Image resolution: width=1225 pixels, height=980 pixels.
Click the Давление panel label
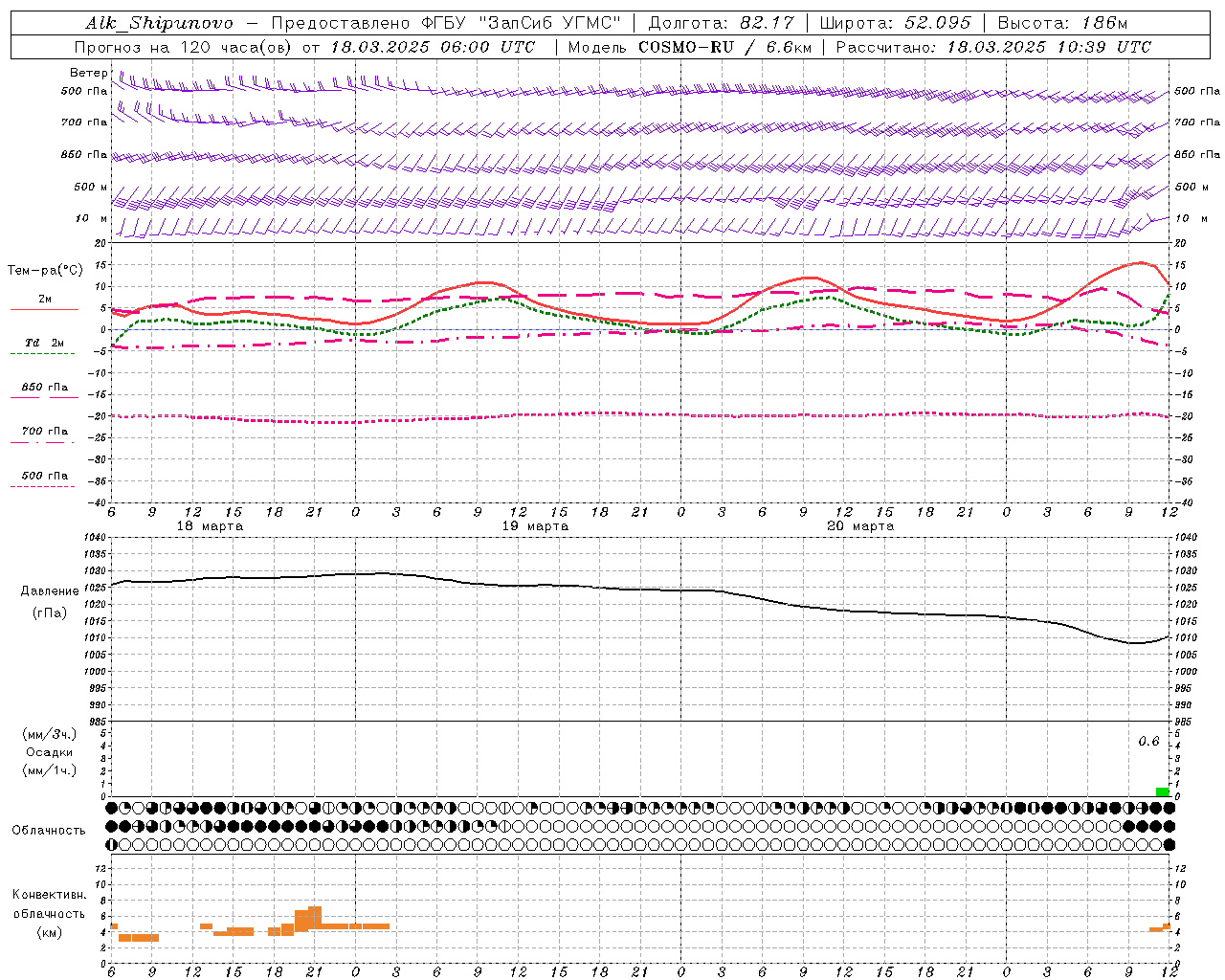click(50, 591)
